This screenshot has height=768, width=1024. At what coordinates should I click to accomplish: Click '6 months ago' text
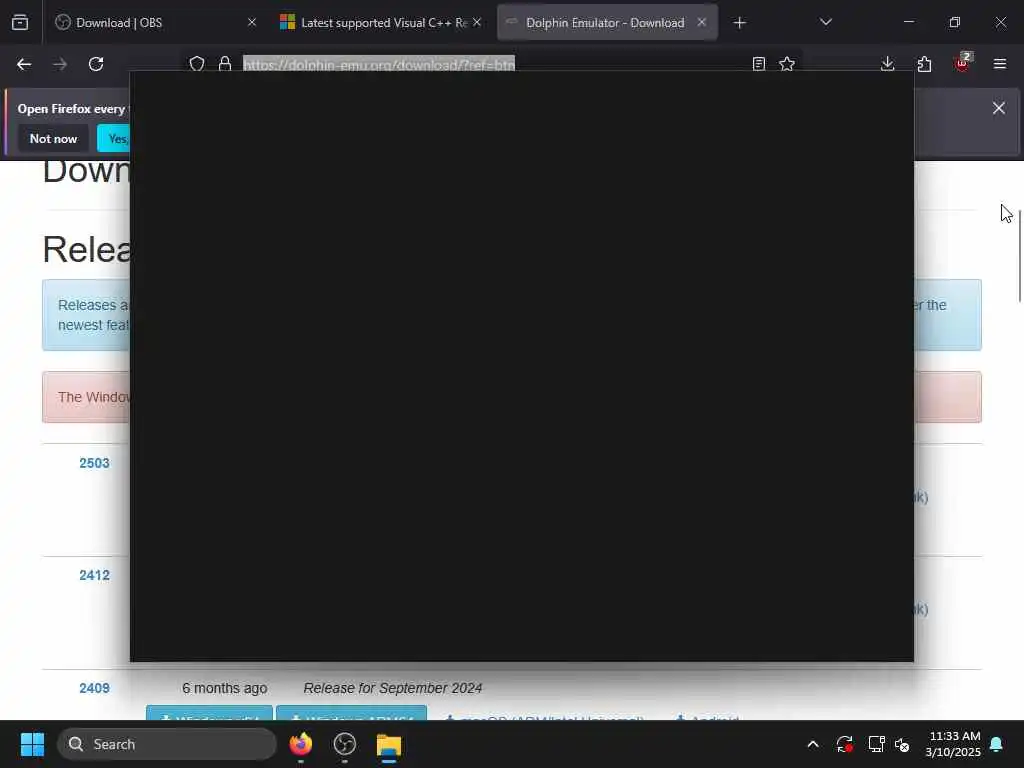225,688
